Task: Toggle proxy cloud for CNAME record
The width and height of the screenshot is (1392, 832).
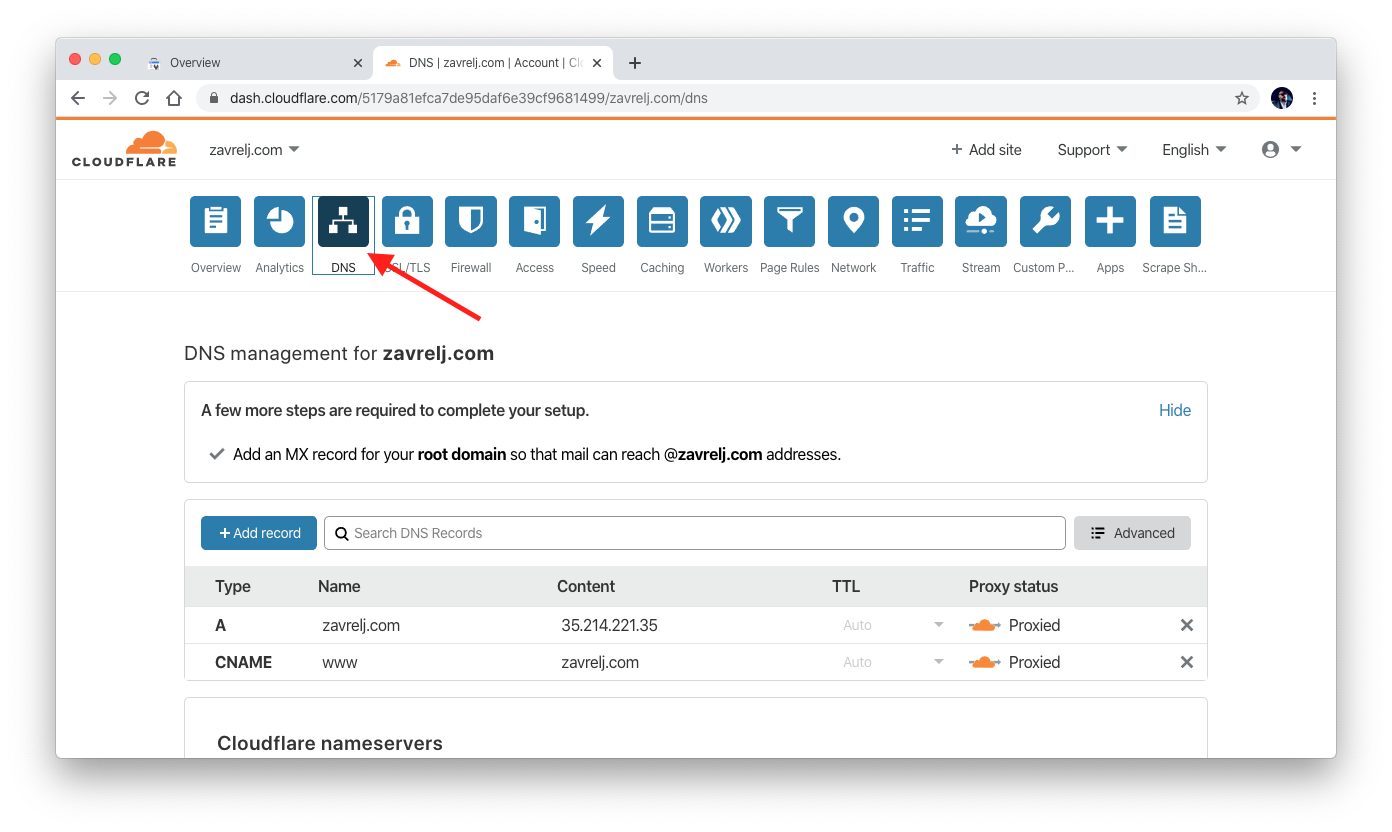Action: coord(985,662)
